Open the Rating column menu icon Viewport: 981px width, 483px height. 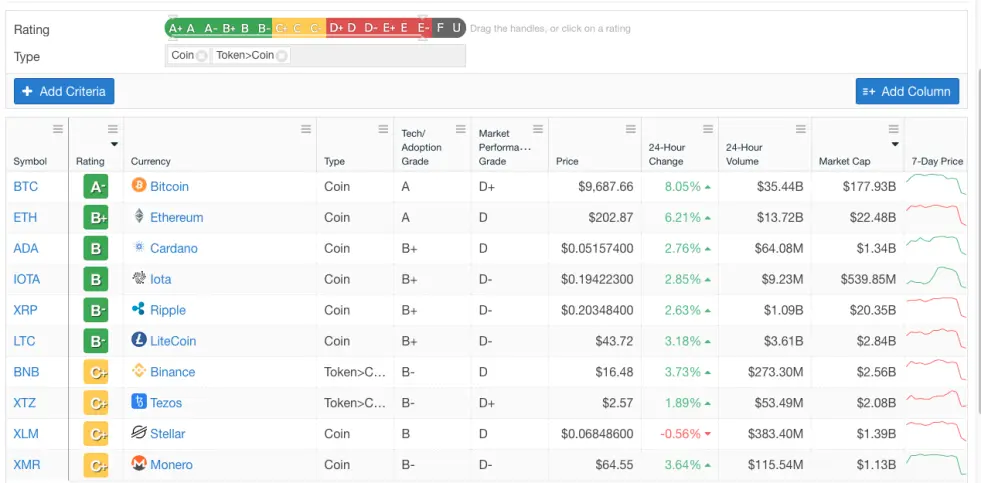pyautogui.click(x=113, y=129)
